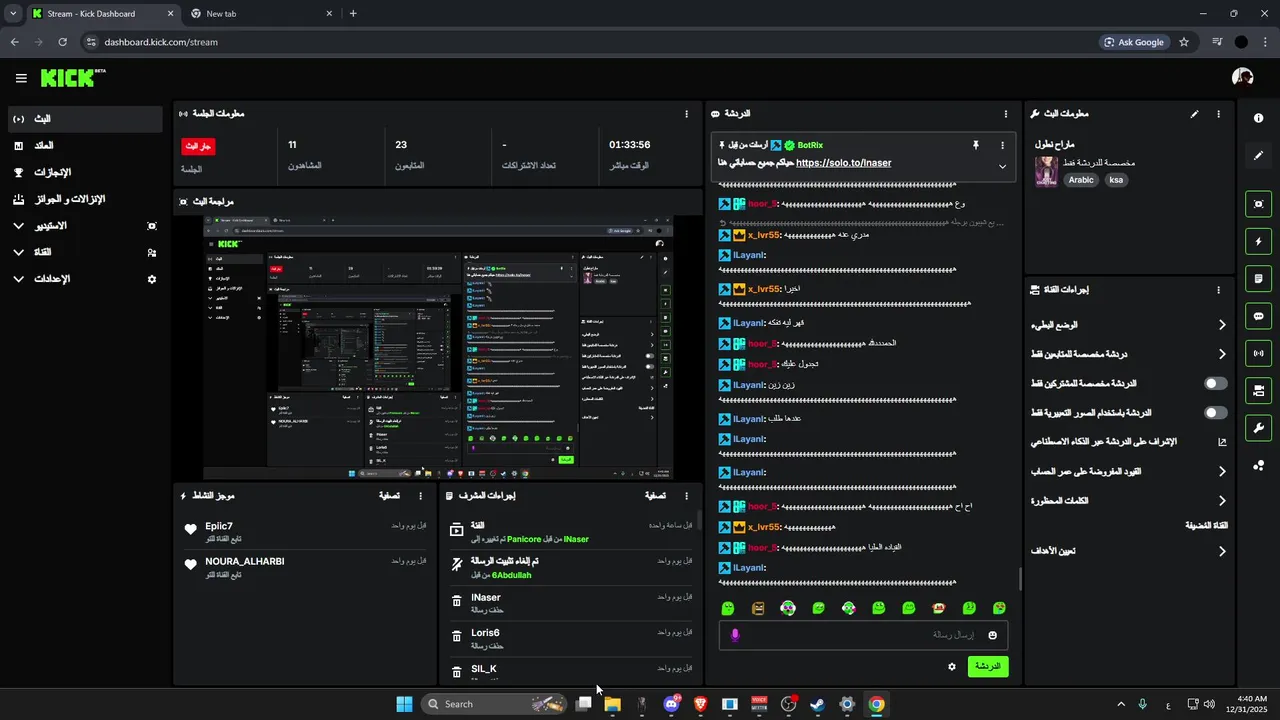
Task: Open the activity feed panel options menu
Action: (x=420, y=495)
